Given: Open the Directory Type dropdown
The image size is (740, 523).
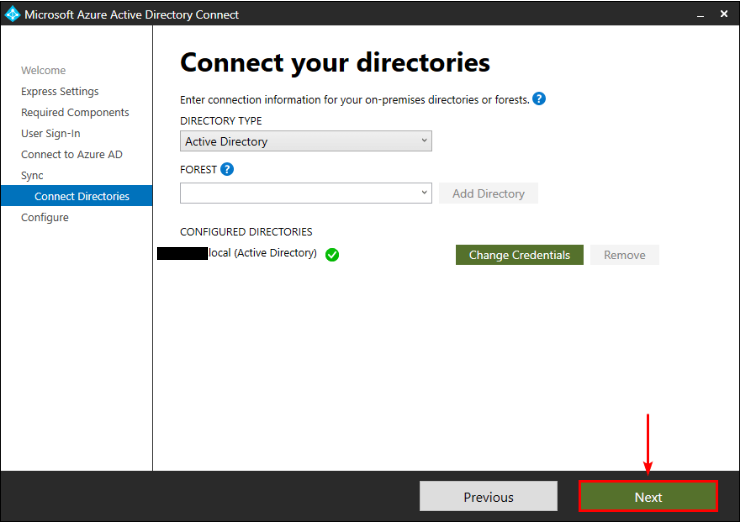Looking at the screenshot, I should [x=306, y=141].
